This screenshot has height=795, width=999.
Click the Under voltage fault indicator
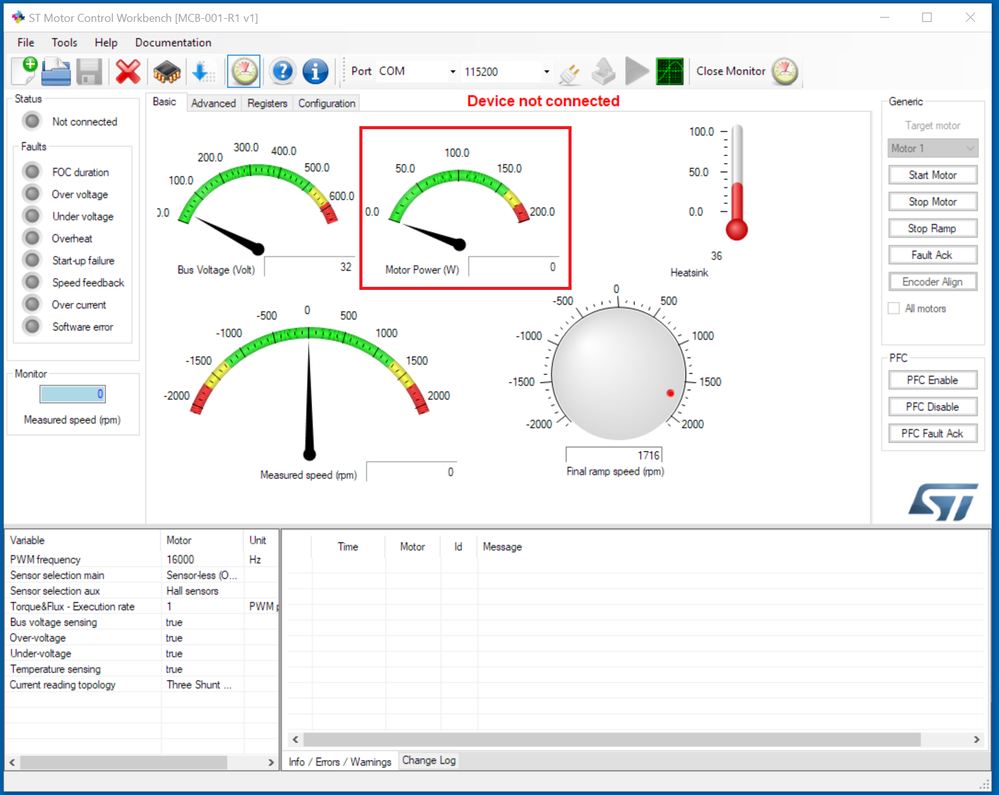pos(31,216)
